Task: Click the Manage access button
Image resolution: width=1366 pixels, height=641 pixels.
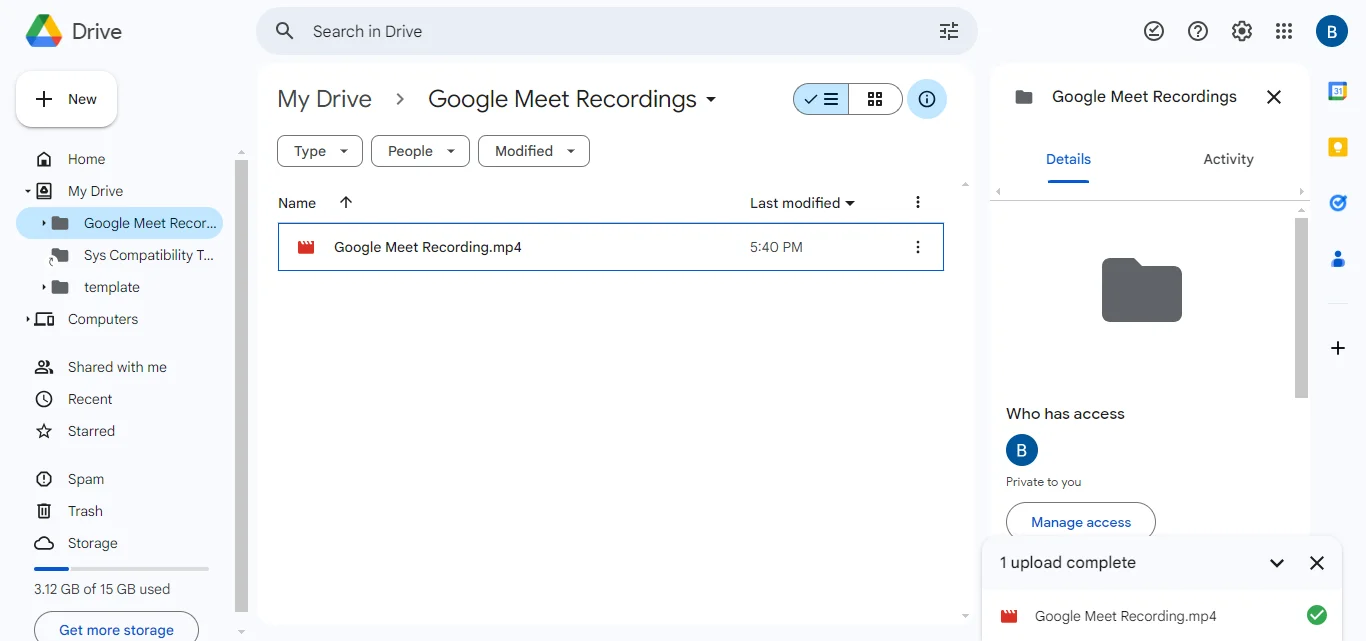Action: 1080,521
